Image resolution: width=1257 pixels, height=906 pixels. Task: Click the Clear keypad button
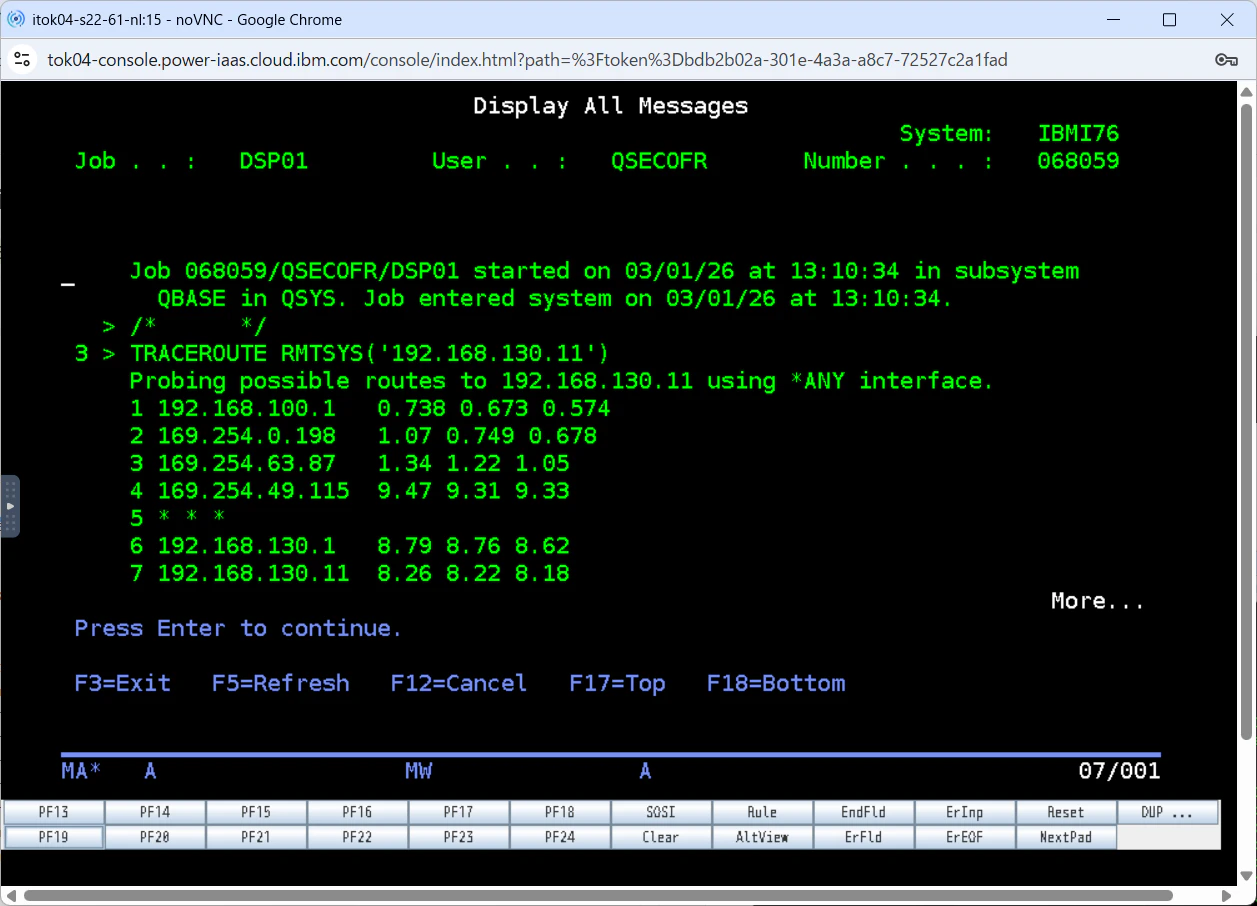[661, 837]
